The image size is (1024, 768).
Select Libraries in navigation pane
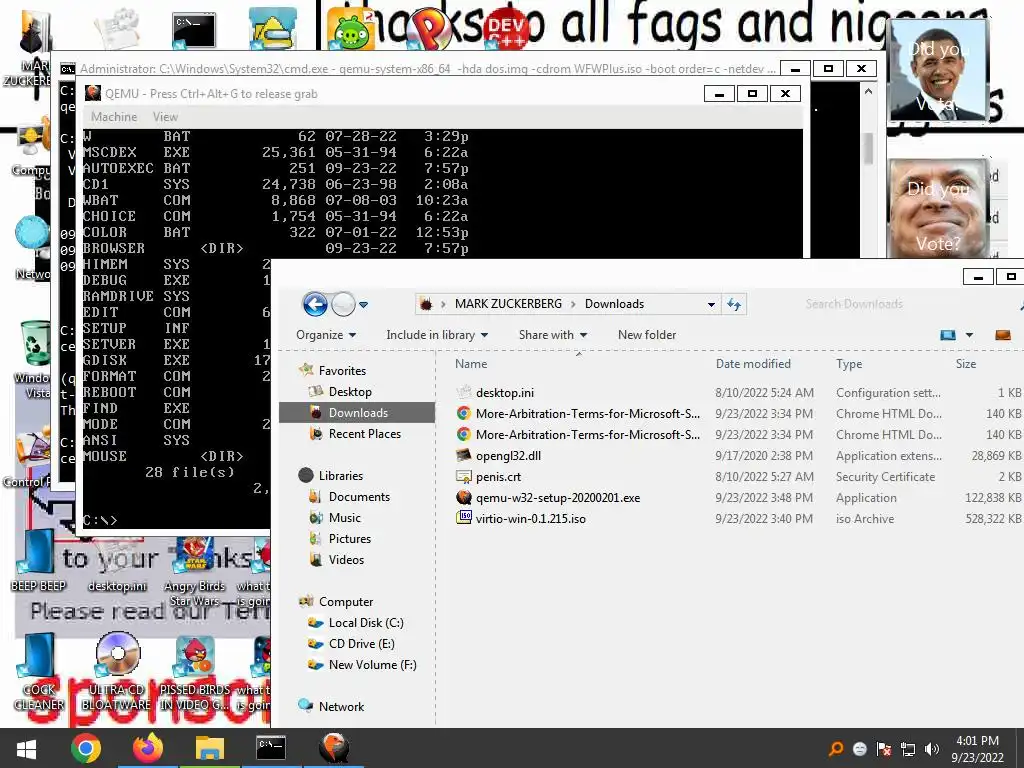tap(340, 476)
